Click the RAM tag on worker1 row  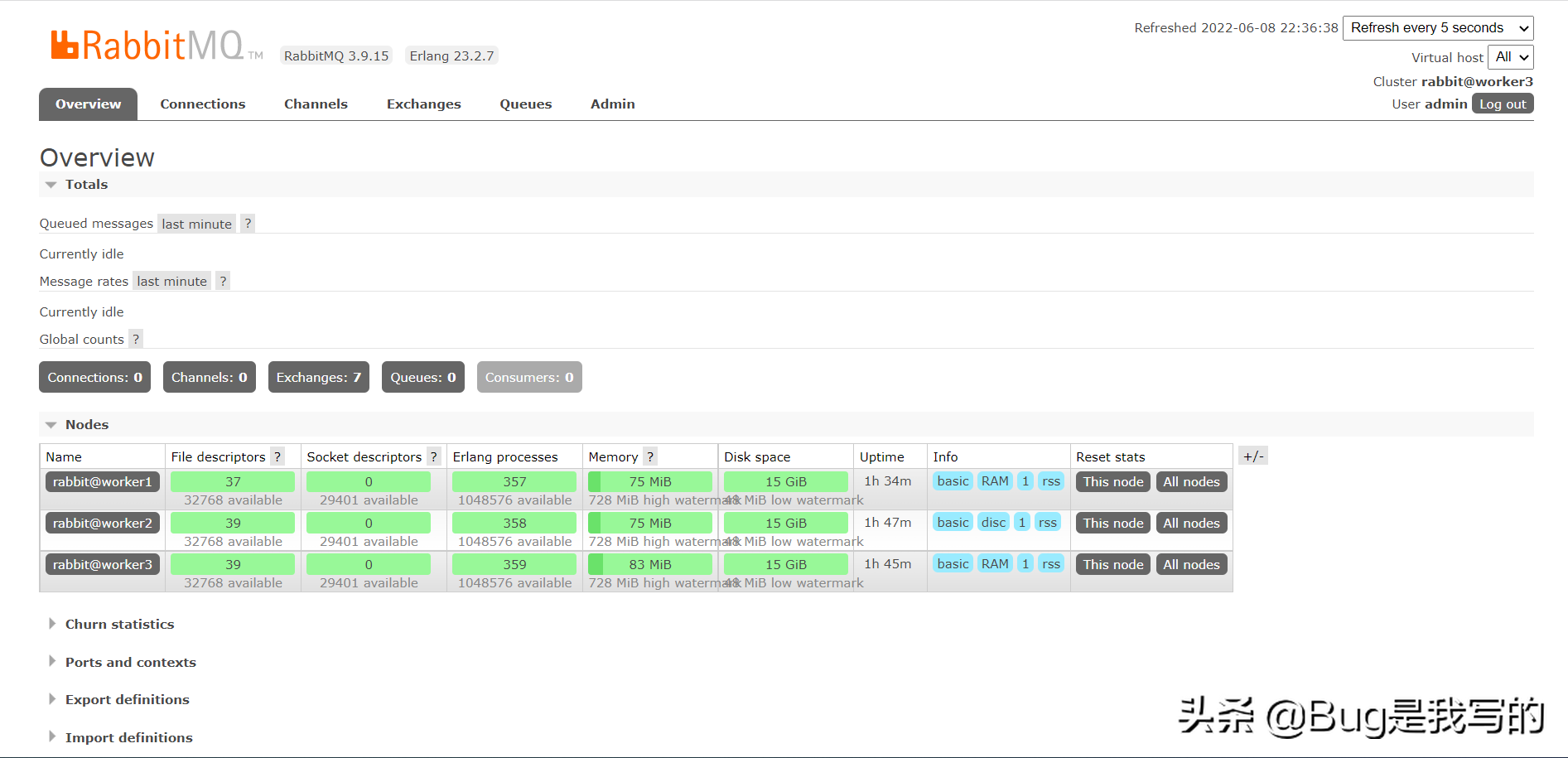[995, 481]
